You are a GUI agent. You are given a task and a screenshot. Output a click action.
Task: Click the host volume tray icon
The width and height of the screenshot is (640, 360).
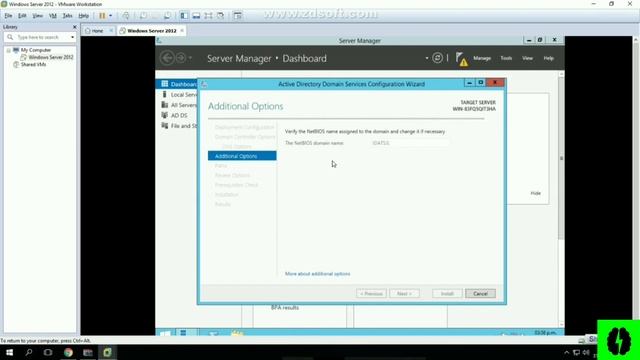(x=586, y=353)
